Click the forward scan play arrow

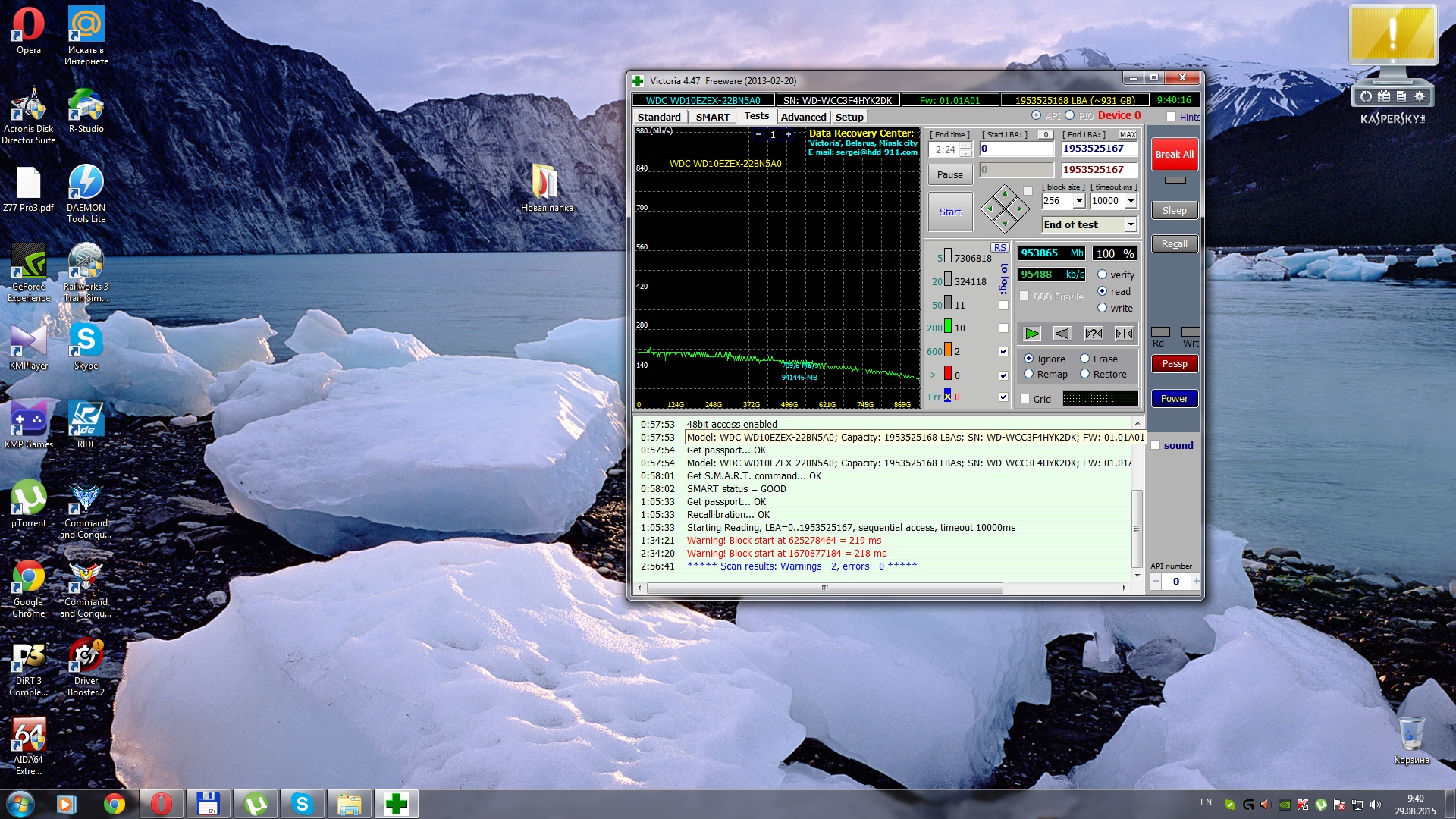click(x=1031, y=334)
